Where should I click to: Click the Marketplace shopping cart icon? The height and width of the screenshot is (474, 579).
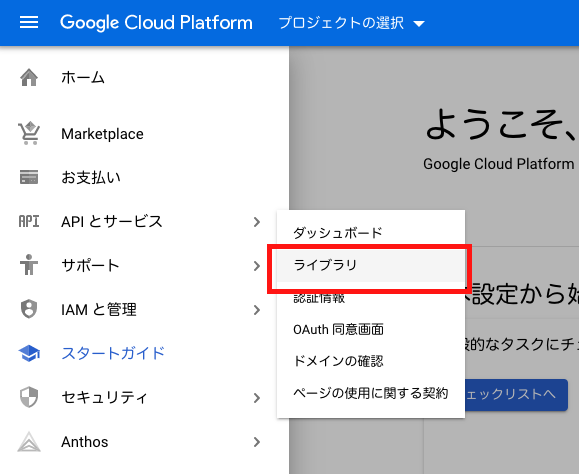(29, 133)
